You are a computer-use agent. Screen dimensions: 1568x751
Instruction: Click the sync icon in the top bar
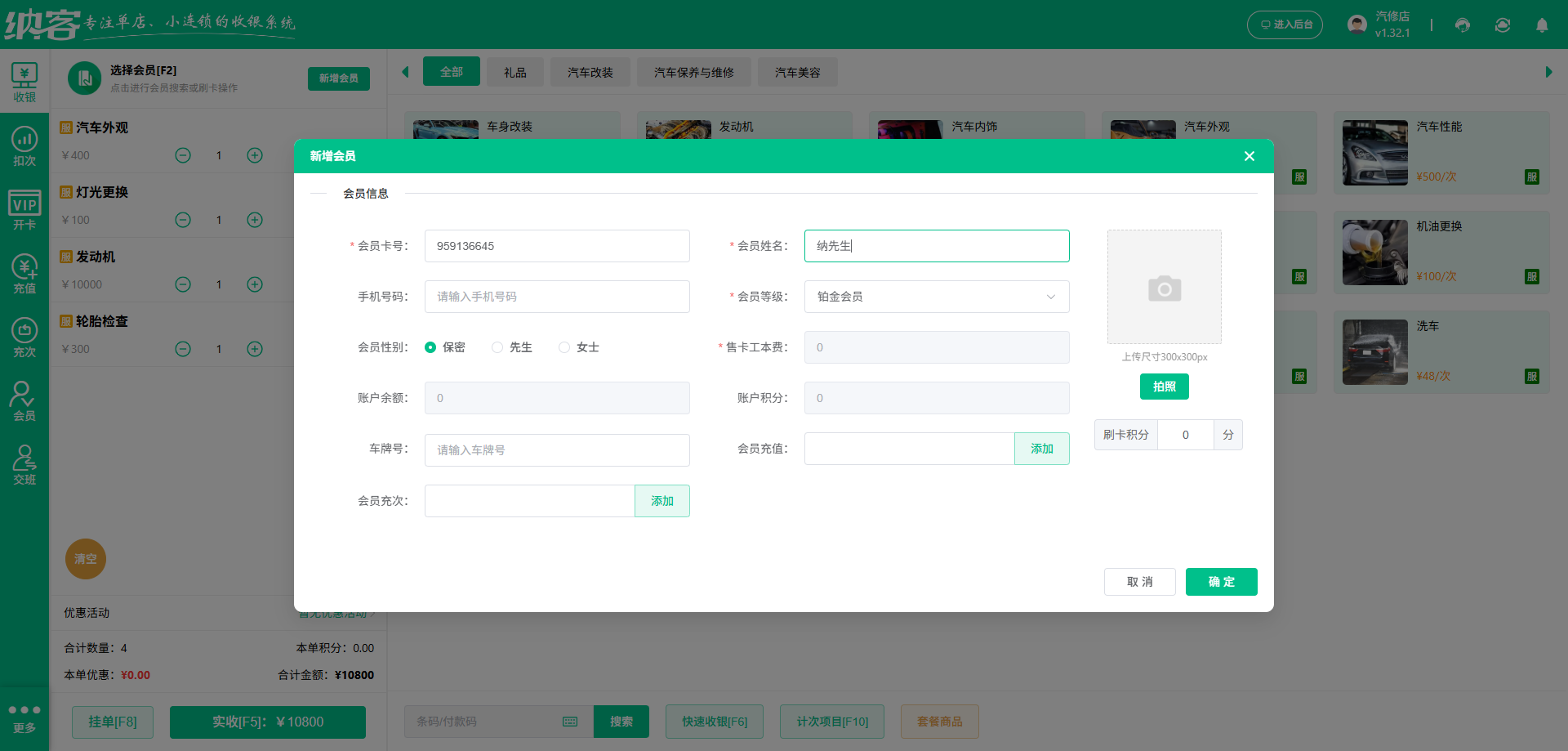[x=1502, y=25]
